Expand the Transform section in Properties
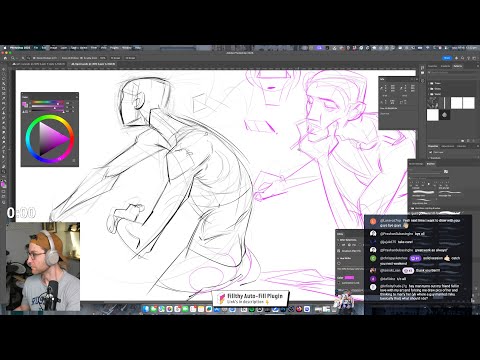 pos(429,158)
